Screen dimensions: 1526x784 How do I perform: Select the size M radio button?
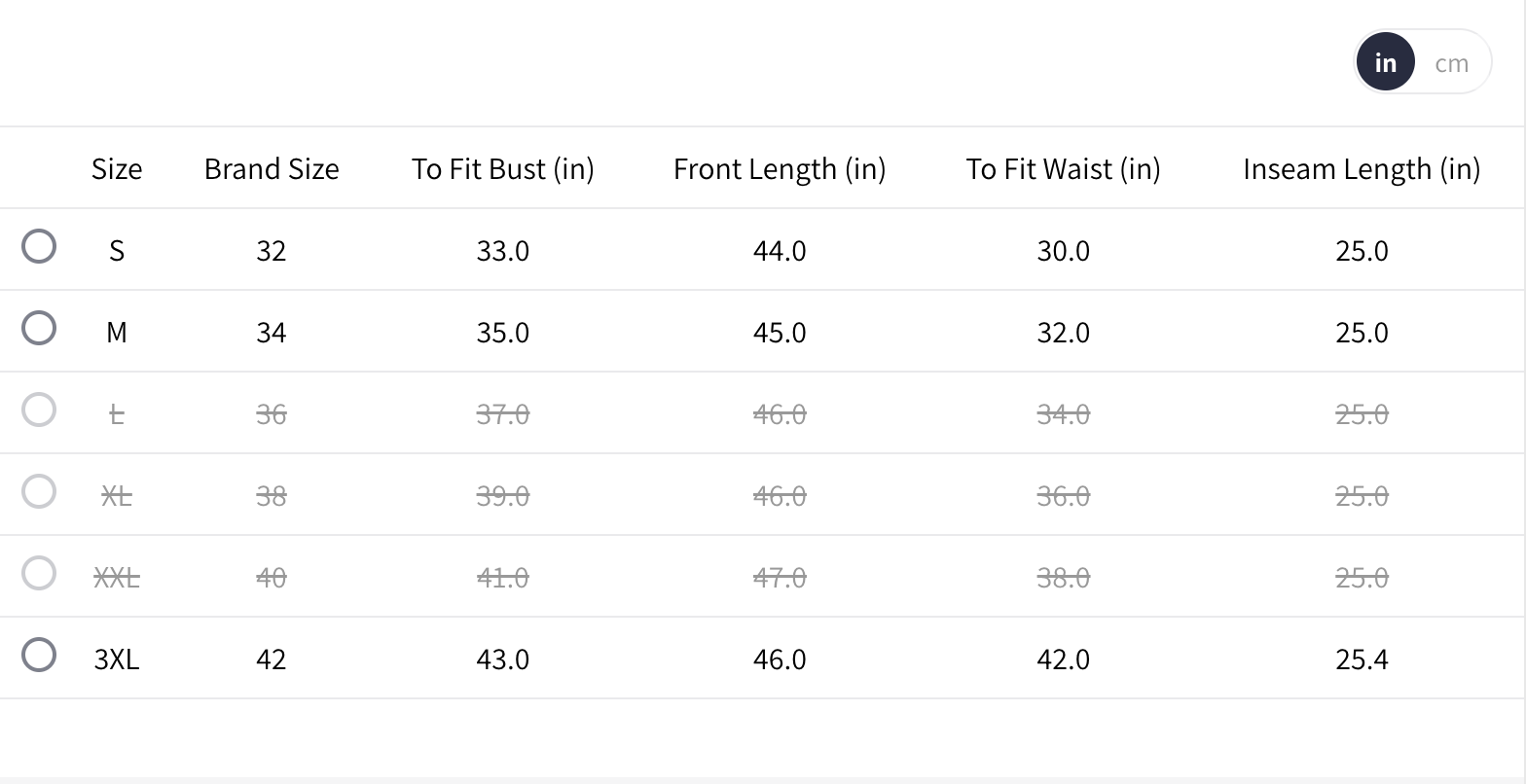click(x=39, y=328)
